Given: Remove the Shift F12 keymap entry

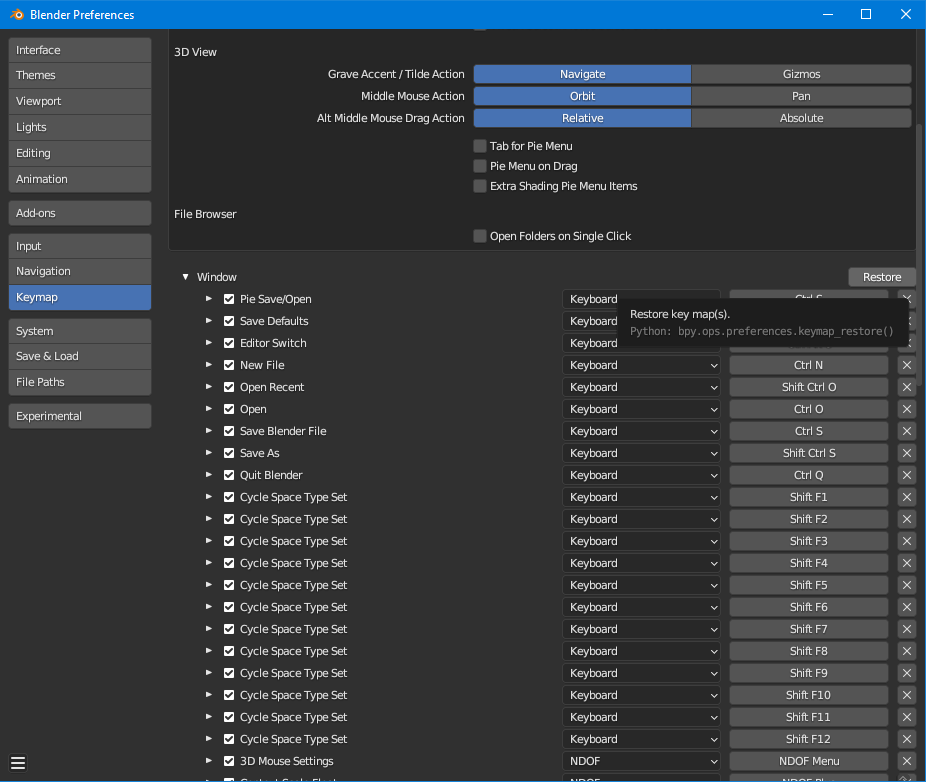Looking at the screenshot, I should point(907,739).
